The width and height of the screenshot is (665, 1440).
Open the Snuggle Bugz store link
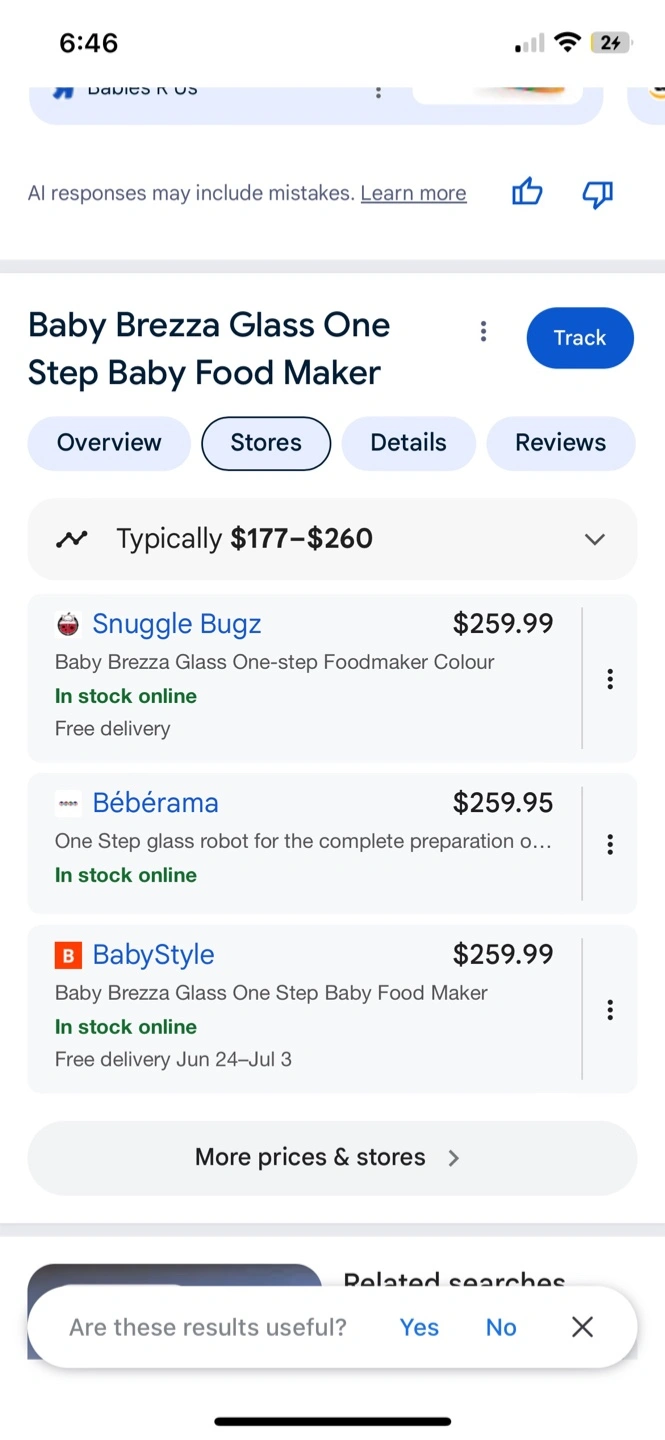176,624
